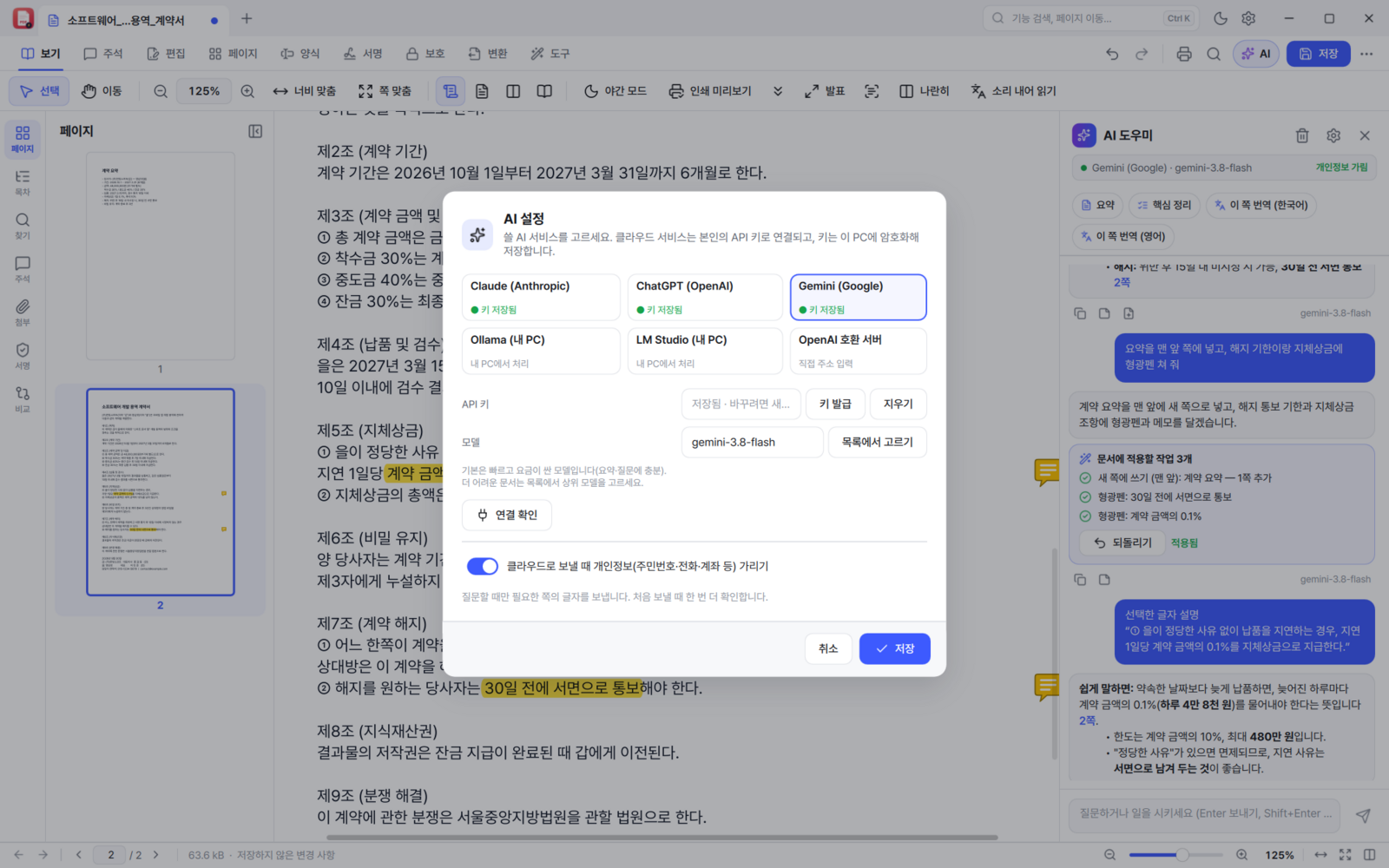Toggle the personal info masking switch

click(x=482, y=566)
